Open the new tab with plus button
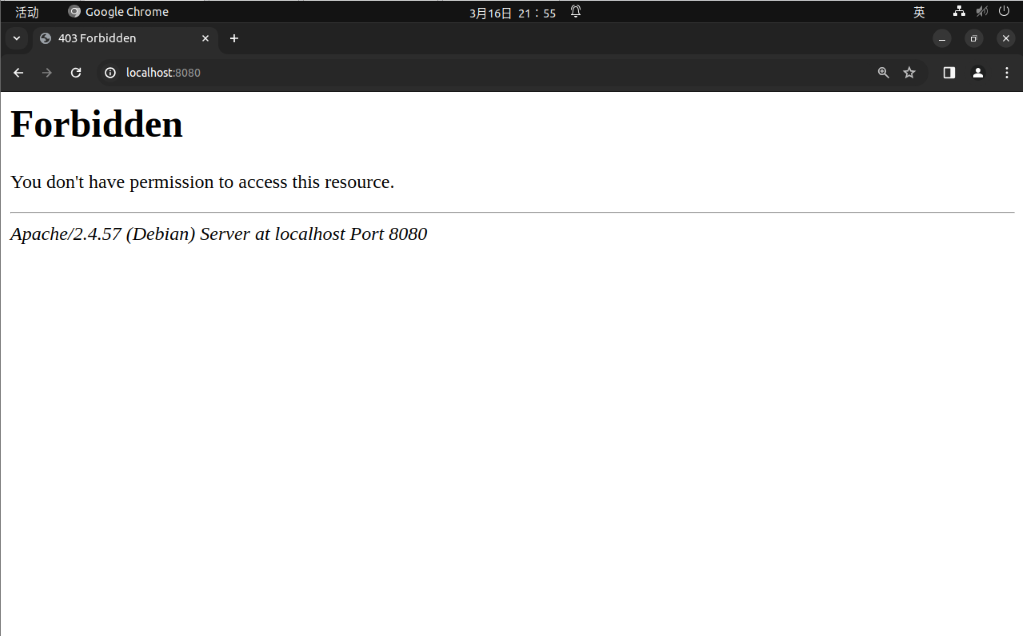1023x636 pixels. pos(234,39)
